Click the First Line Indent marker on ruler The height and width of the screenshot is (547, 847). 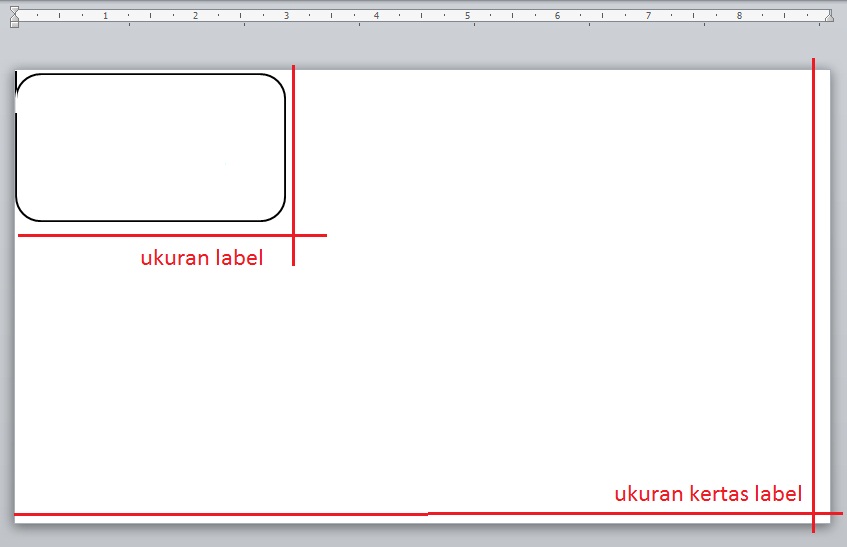click(15, 10)
